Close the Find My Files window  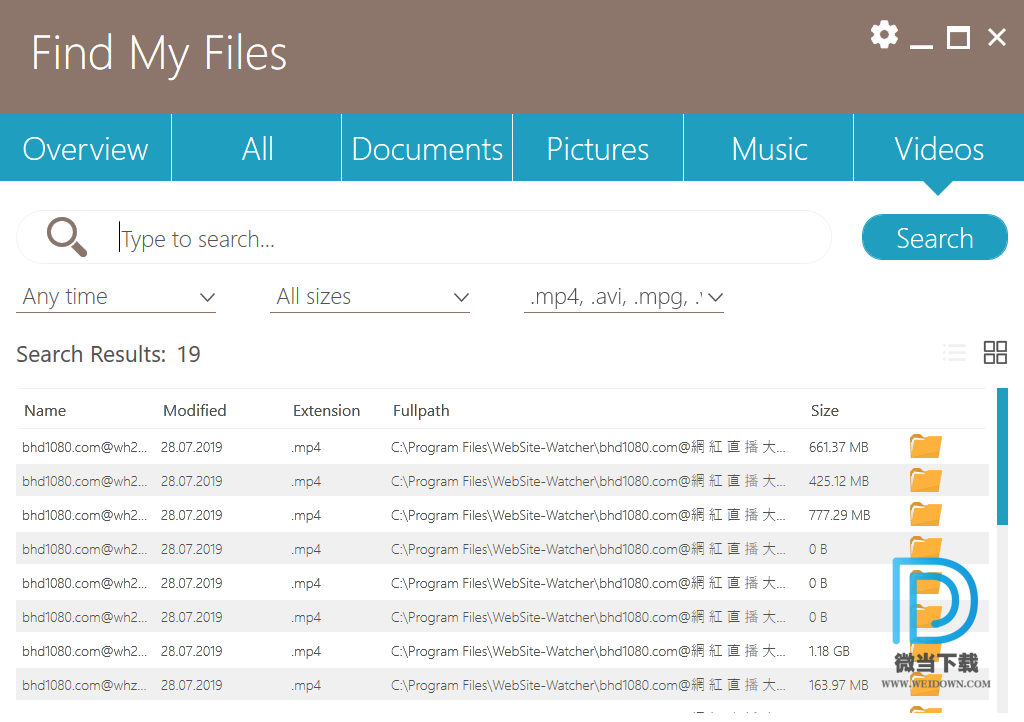pyautogui.click(x=997, y=37)
